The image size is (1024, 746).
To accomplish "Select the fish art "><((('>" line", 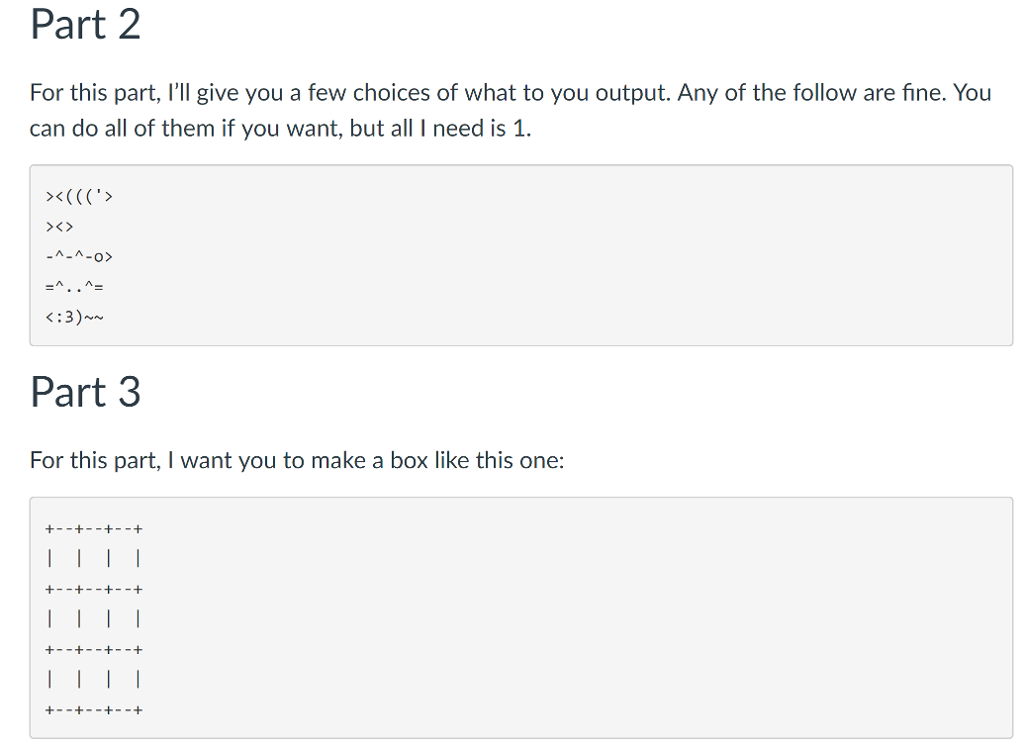I will (x=80, y=195).
